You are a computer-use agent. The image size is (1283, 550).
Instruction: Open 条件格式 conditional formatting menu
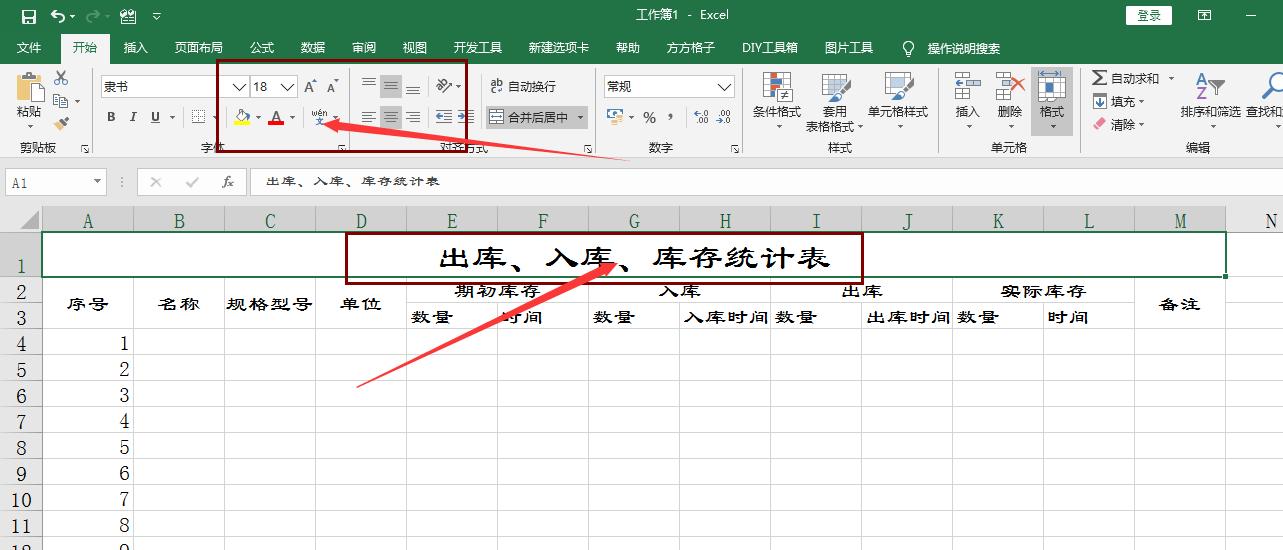pyautogui.click(x=777, y=102)
